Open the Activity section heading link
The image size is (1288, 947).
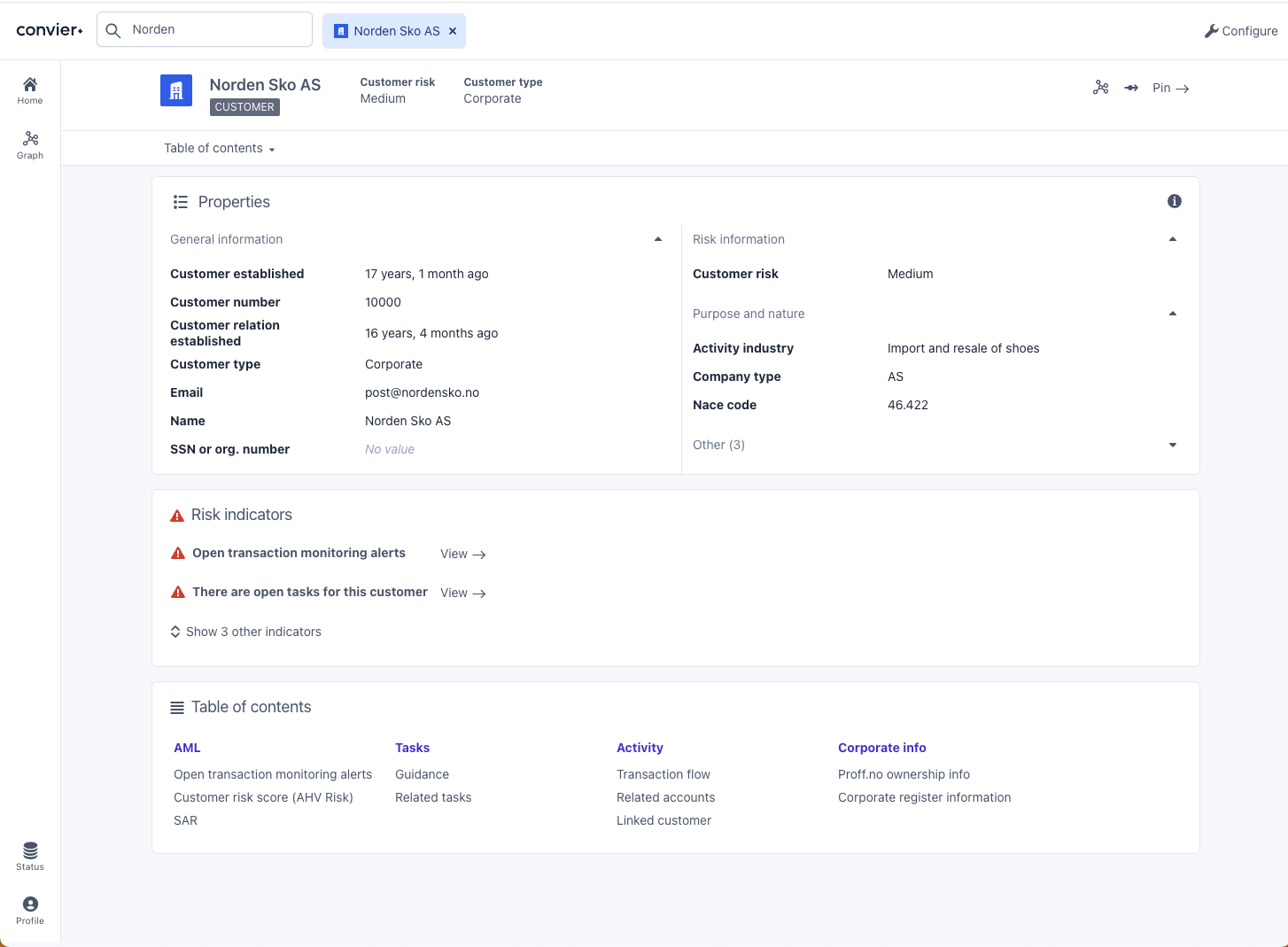[x=640, y=748]
